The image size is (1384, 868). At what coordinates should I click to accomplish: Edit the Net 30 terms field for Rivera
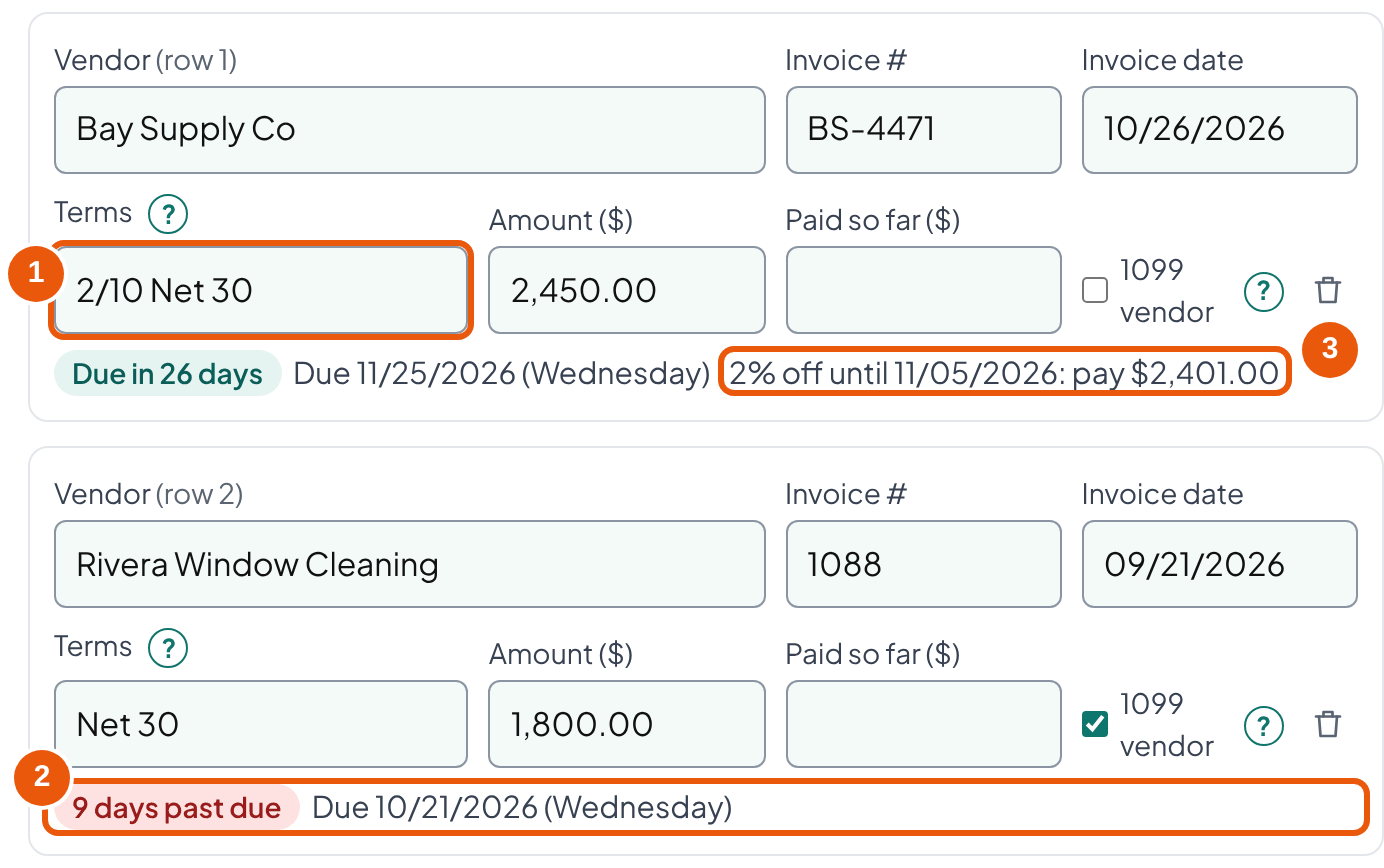[x=261, y=724]
